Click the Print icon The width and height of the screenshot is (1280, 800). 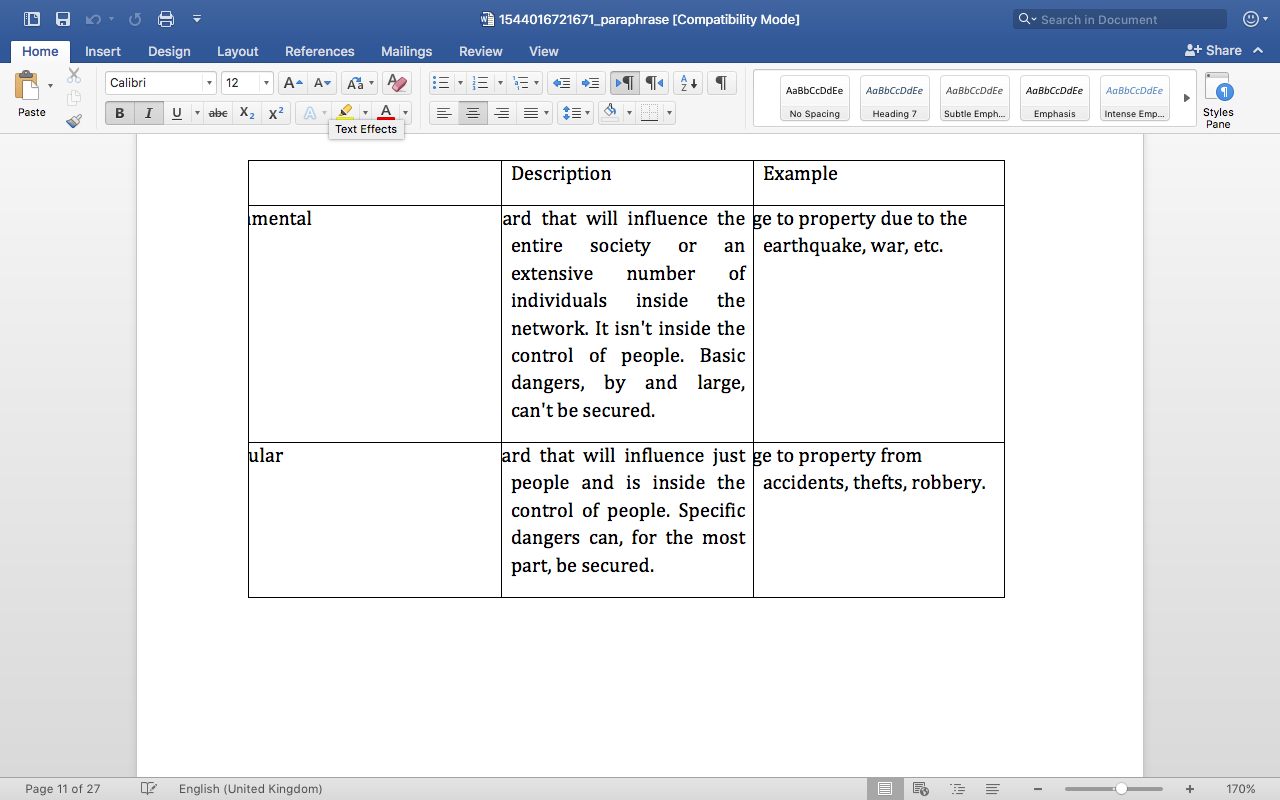point(166,19)
